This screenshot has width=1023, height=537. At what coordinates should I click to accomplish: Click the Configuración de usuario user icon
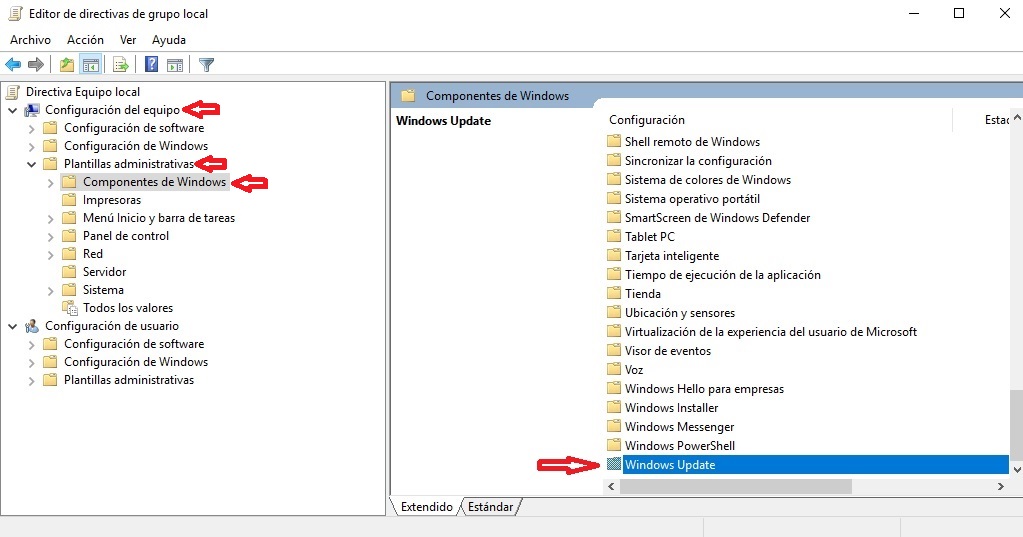[31, 326]
